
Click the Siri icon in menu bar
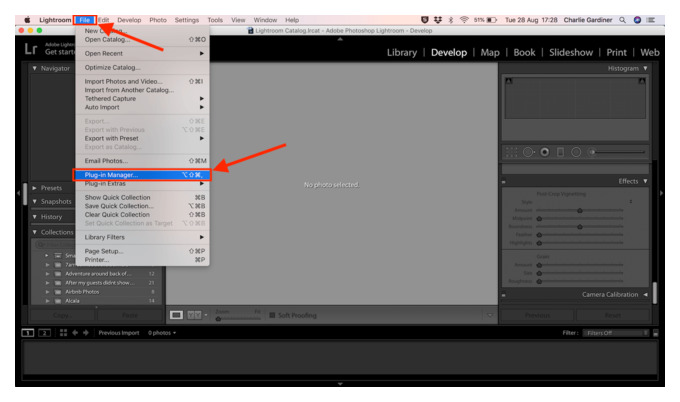click(637, 20)
